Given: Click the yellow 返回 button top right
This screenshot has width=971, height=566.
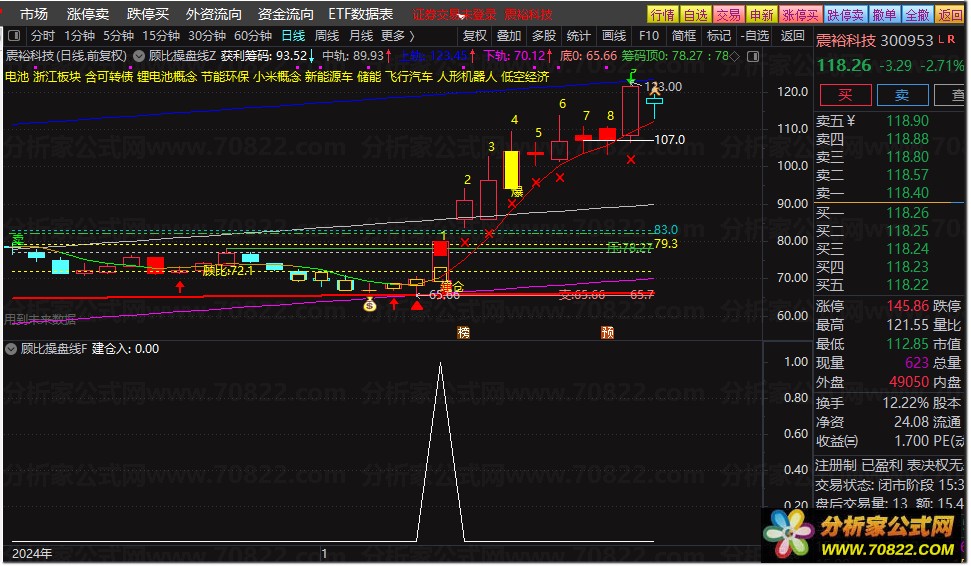Looking at the screenshot, I should [x=949, y=14].
